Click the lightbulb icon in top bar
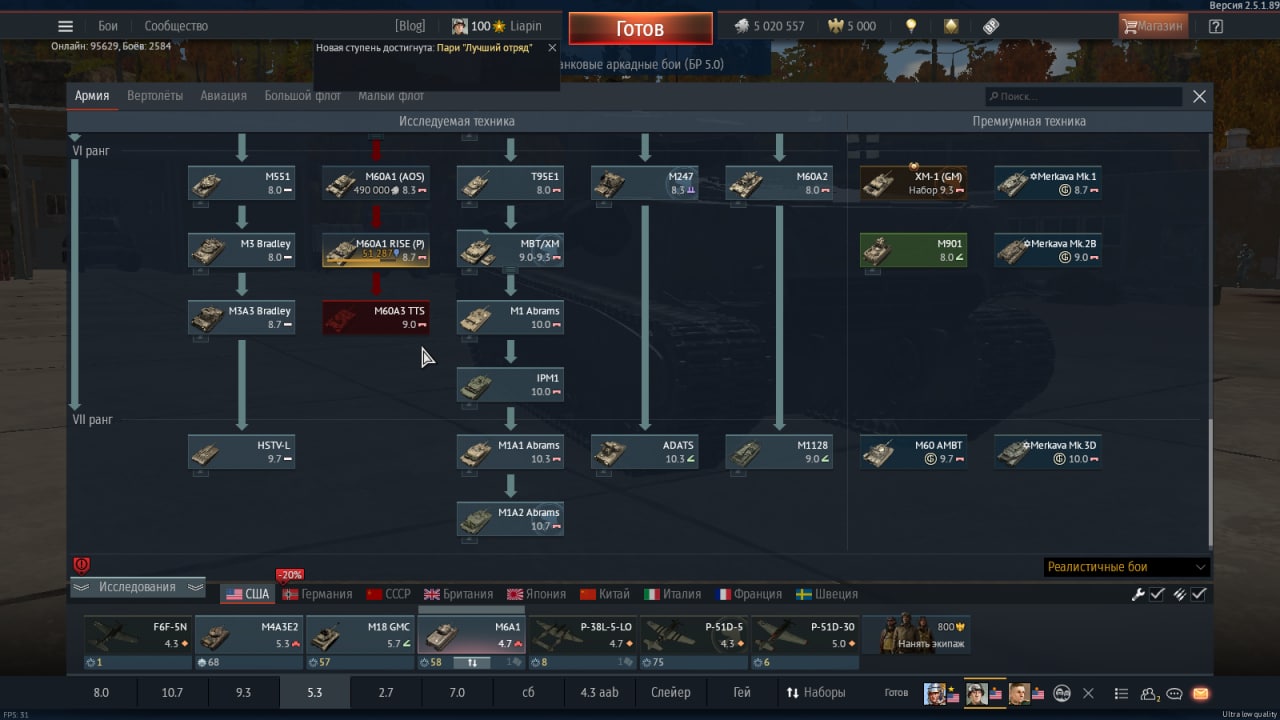This screenshot has width=1280, height=720. click(911, 27)
